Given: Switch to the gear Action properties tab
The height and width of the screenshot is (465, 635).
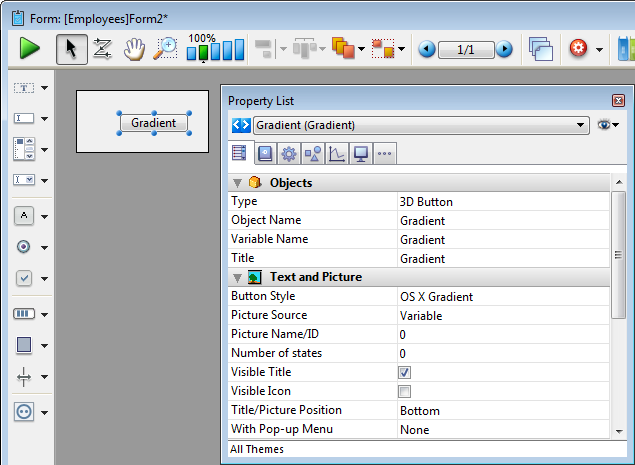Looking at the screenshot, I should (288, 153).
